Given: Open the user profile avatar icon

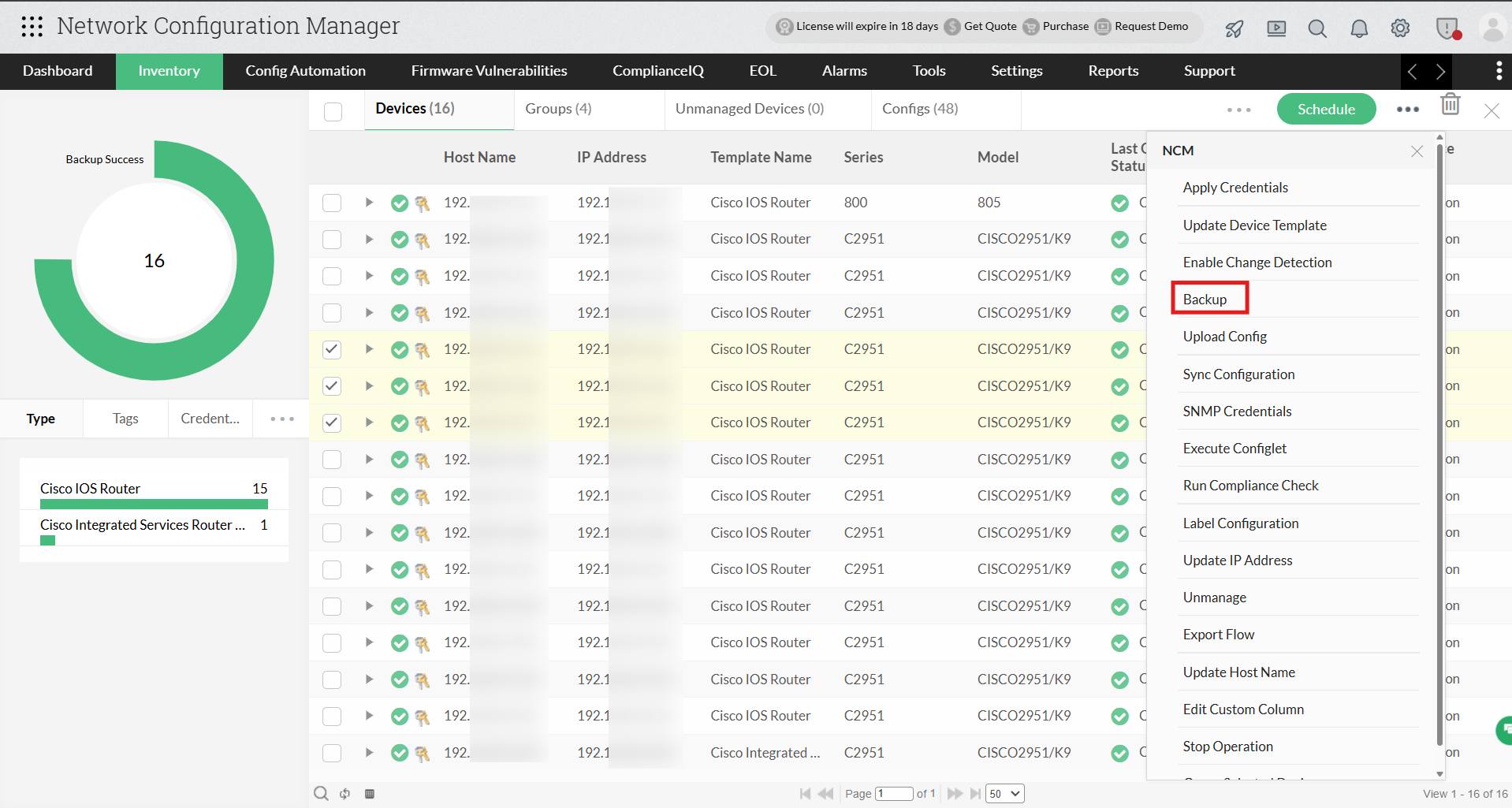Looking at the screenshot, I should pos(1492,27).
